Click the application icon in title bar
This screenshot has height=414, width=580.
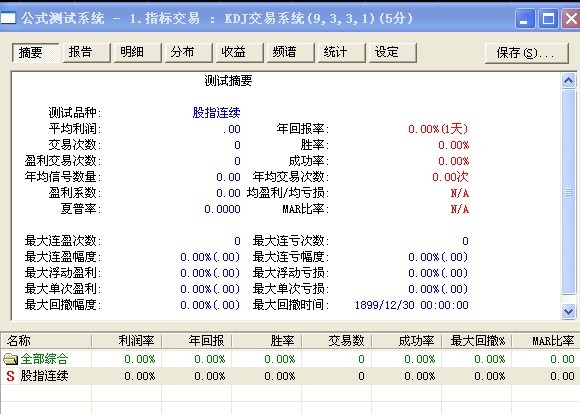[8, 18]
